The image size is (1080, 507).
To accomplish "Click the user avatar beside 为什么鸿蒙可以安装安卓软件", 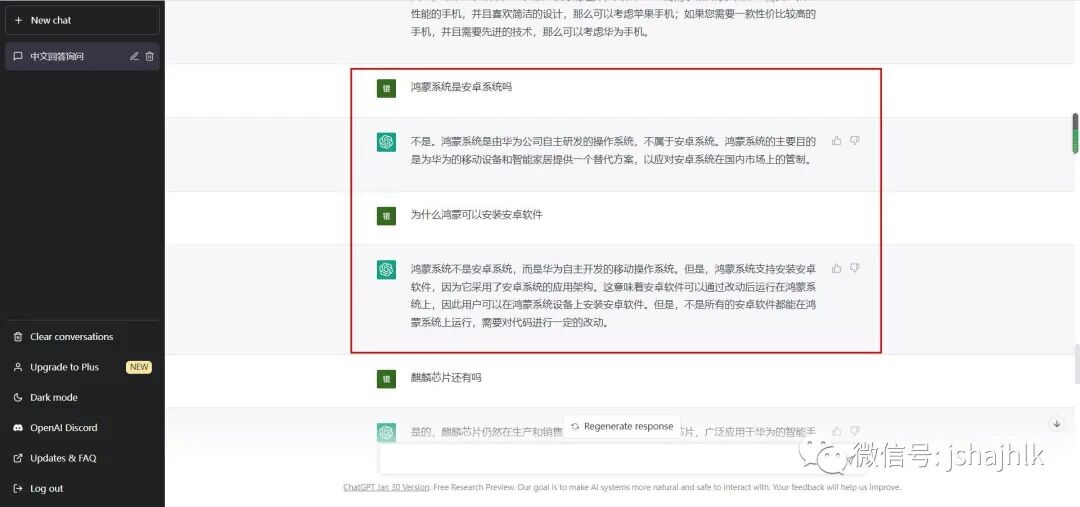I will coord(386,216).
